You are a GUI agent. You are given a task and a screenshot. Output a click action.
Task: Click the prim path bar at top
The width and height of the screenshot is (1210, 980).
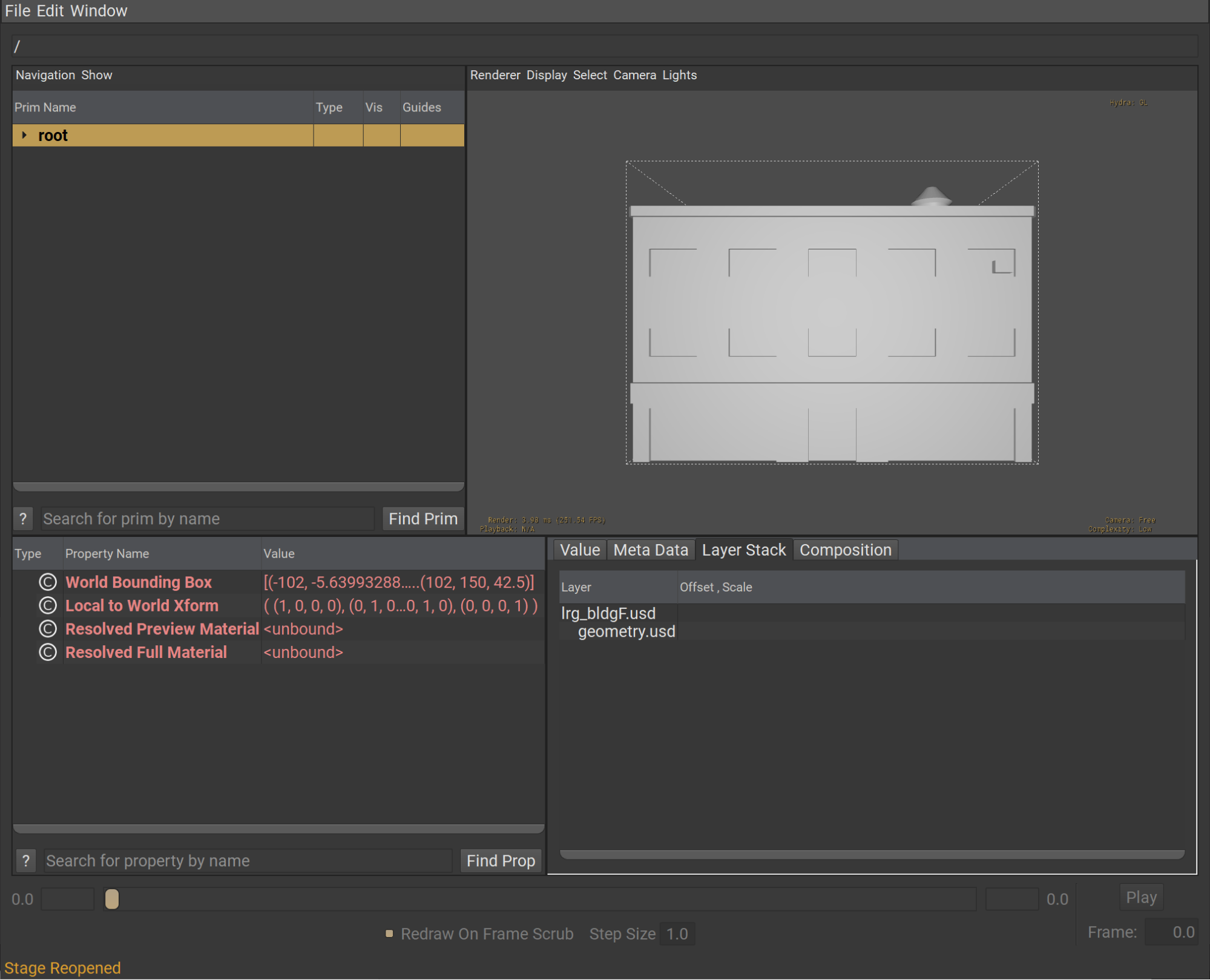click(604, 47)
